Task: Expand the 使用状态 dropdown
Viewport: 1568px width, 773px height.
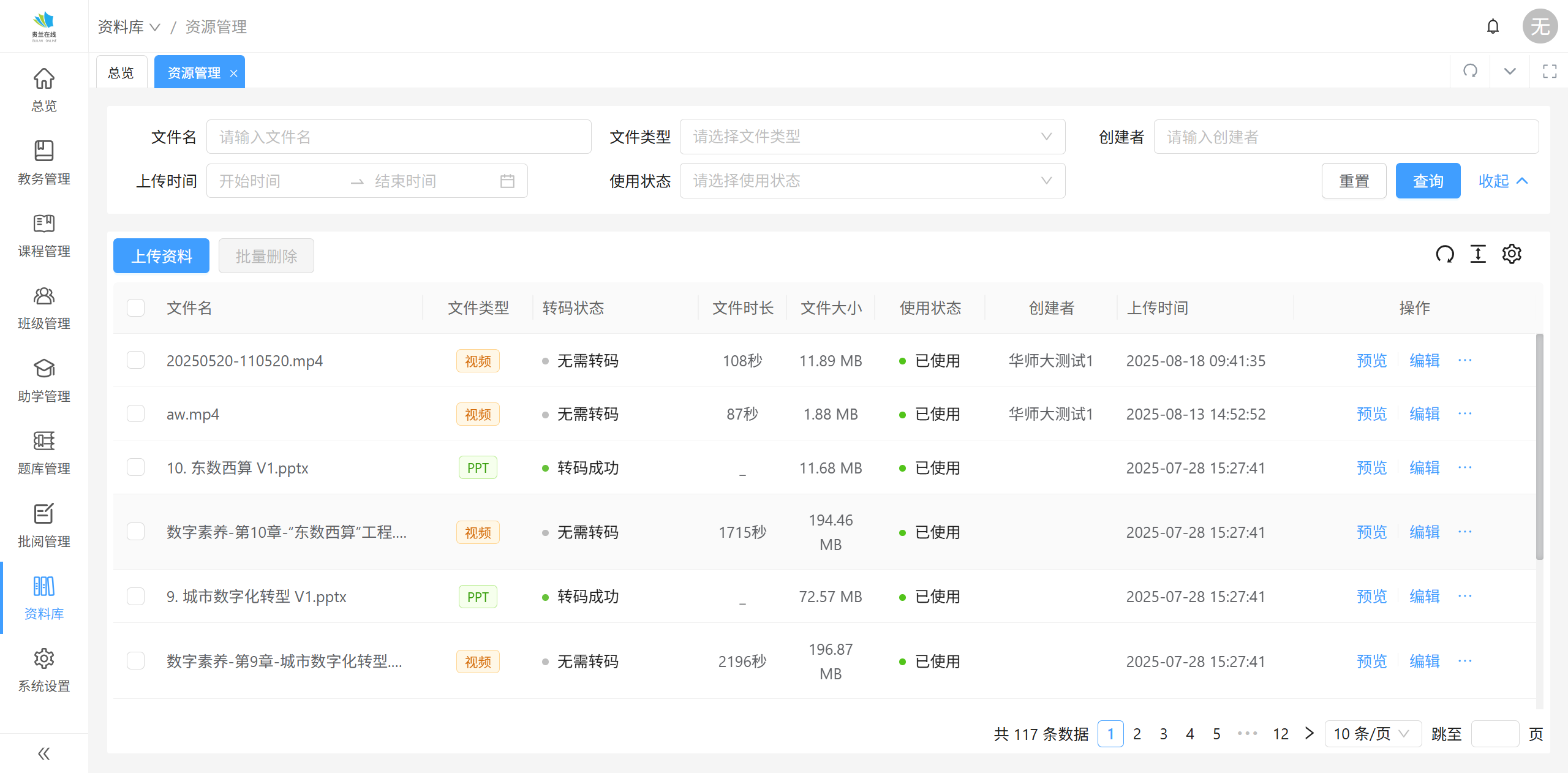Action: pos(872,181)
